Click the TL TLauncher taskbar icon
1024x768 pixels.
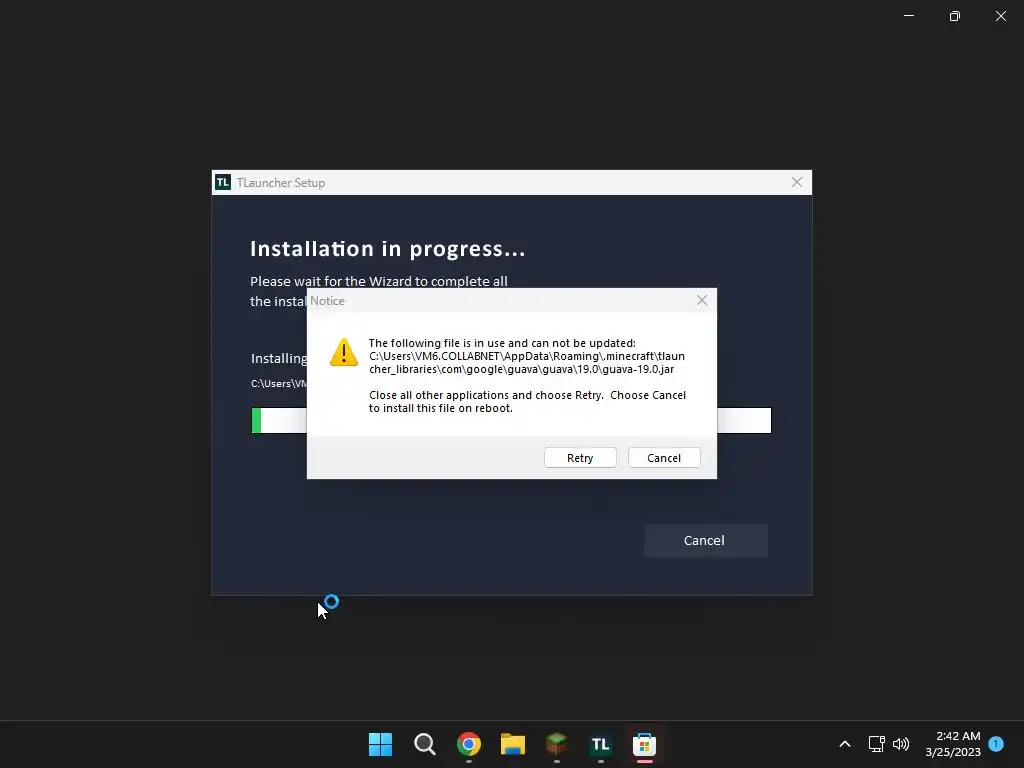[x=601, y=744]
